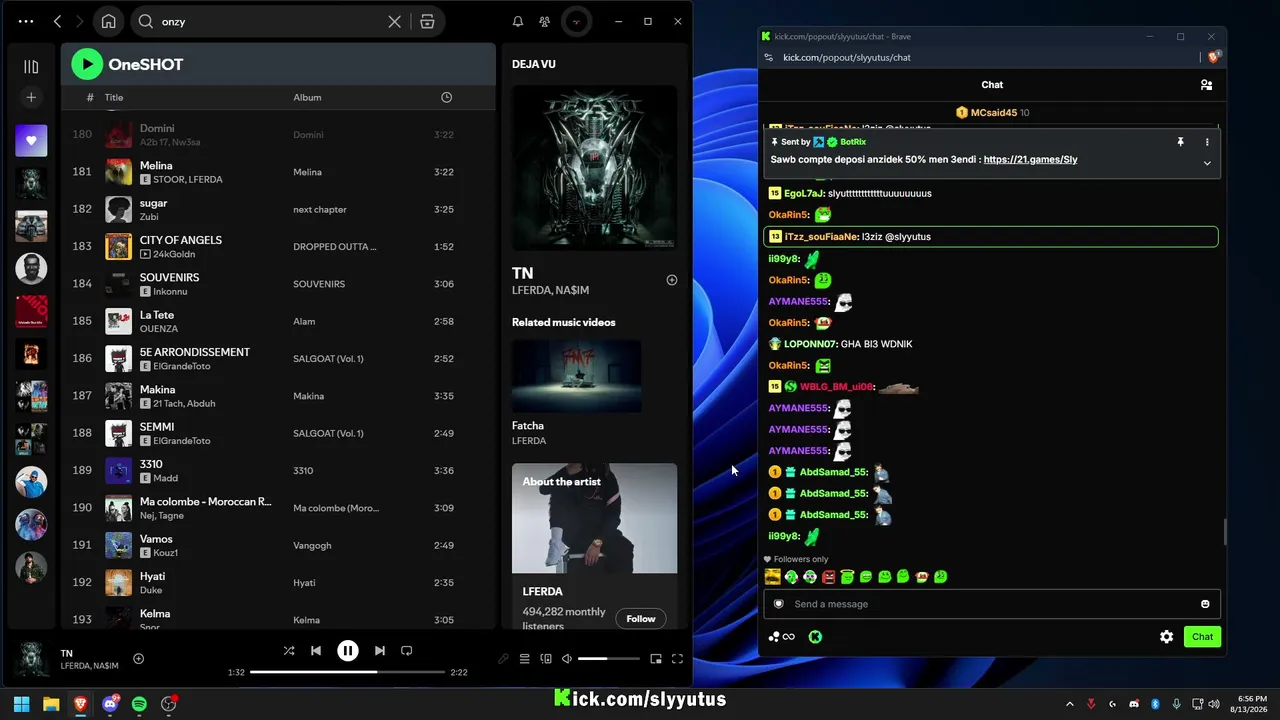Select track 3310 by Madd
Viewport: 1280px width, 720px height.
pyautogui.click(x=278, y=470)
